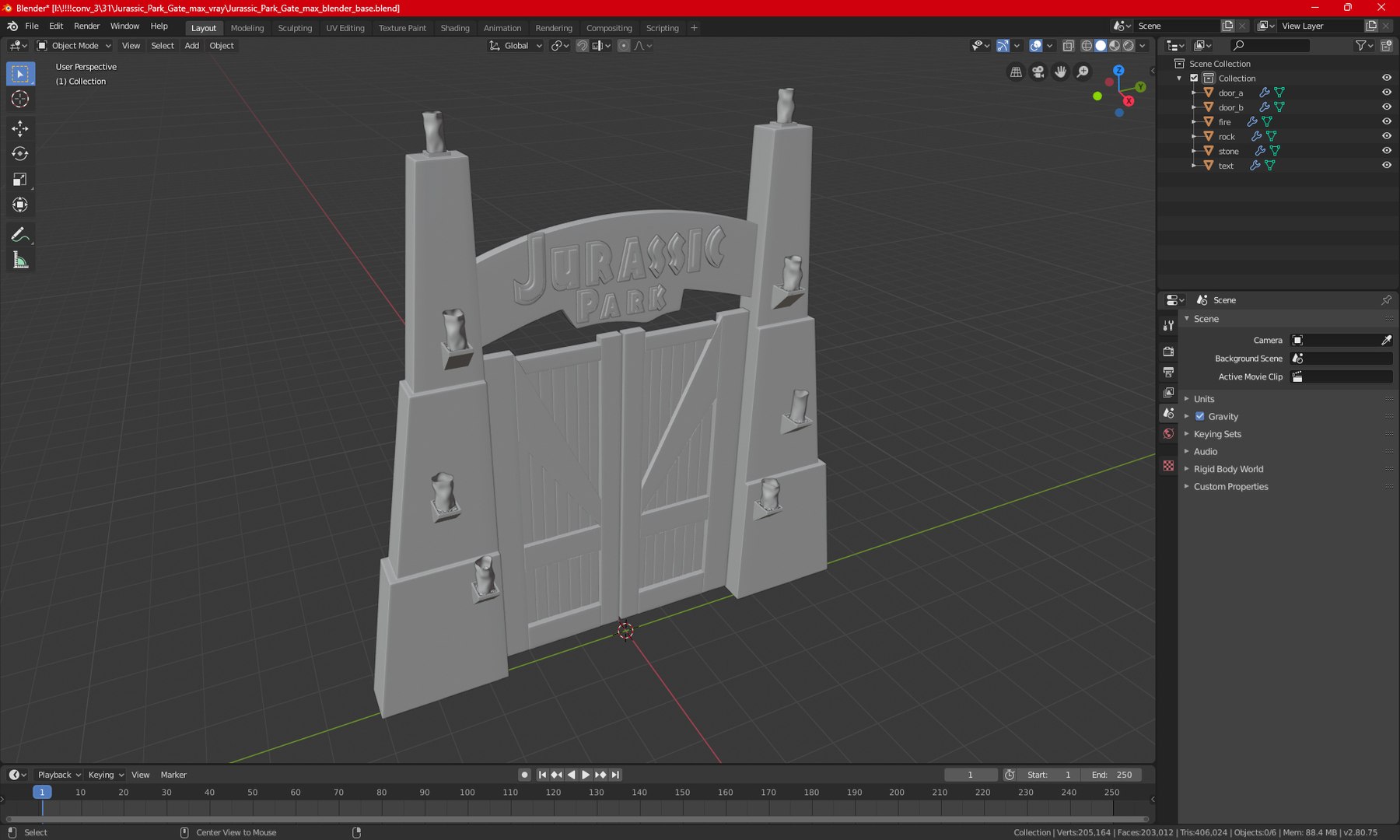The width and height of the screenshot is (1400, 840).
Task: Switch to the UV Editing workspace tab
Action: point(345,28)
